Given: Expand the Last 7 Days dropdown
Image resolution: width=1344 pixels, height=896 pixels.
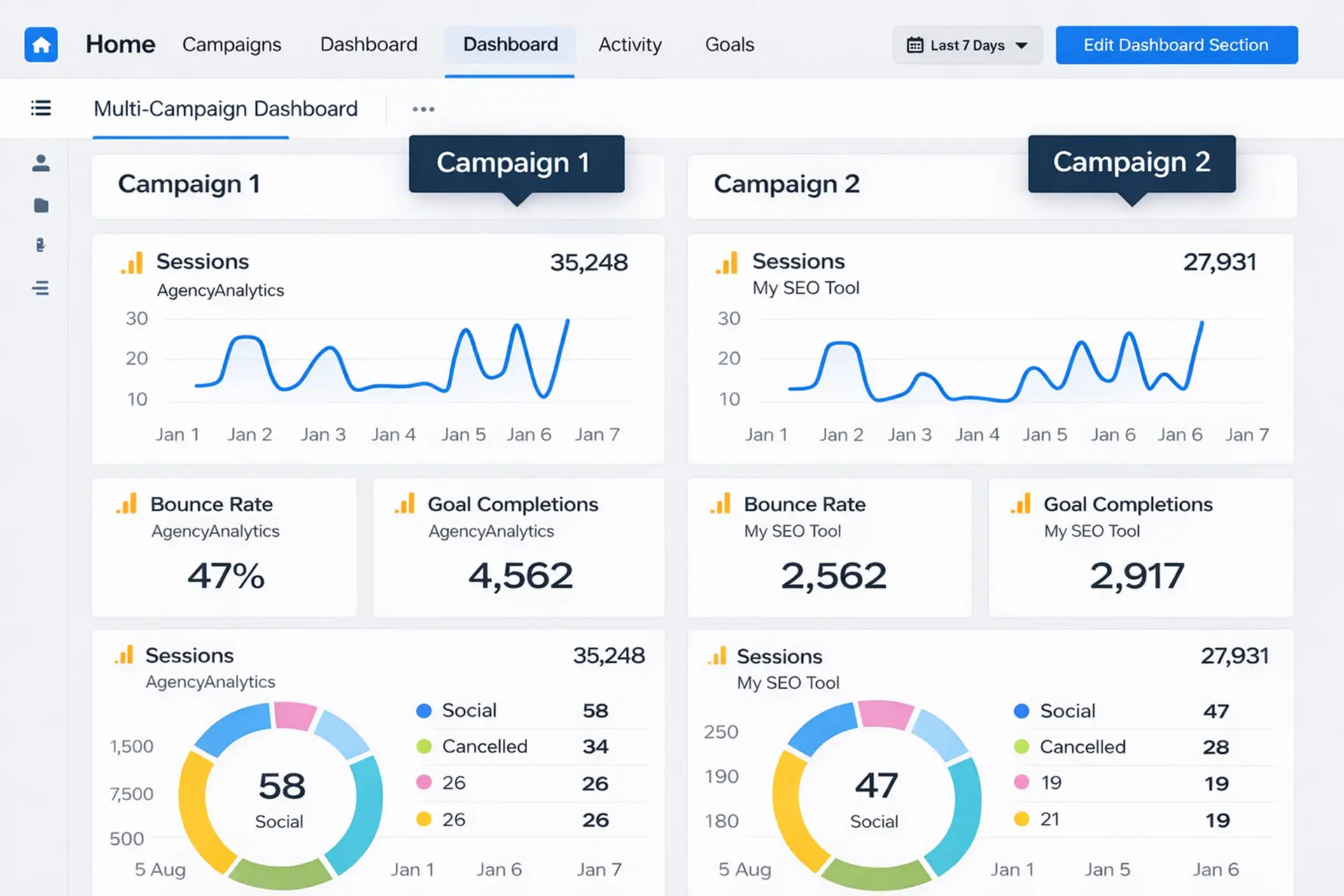Looking at the screenshot, I should point(967,45).
